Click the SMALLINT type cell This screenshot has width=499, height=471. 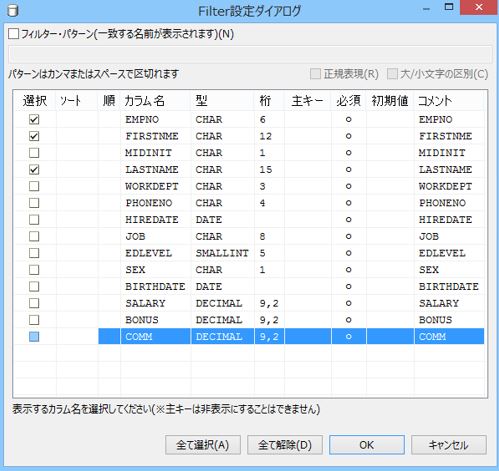pyautogui.click(x=223, y=253)
